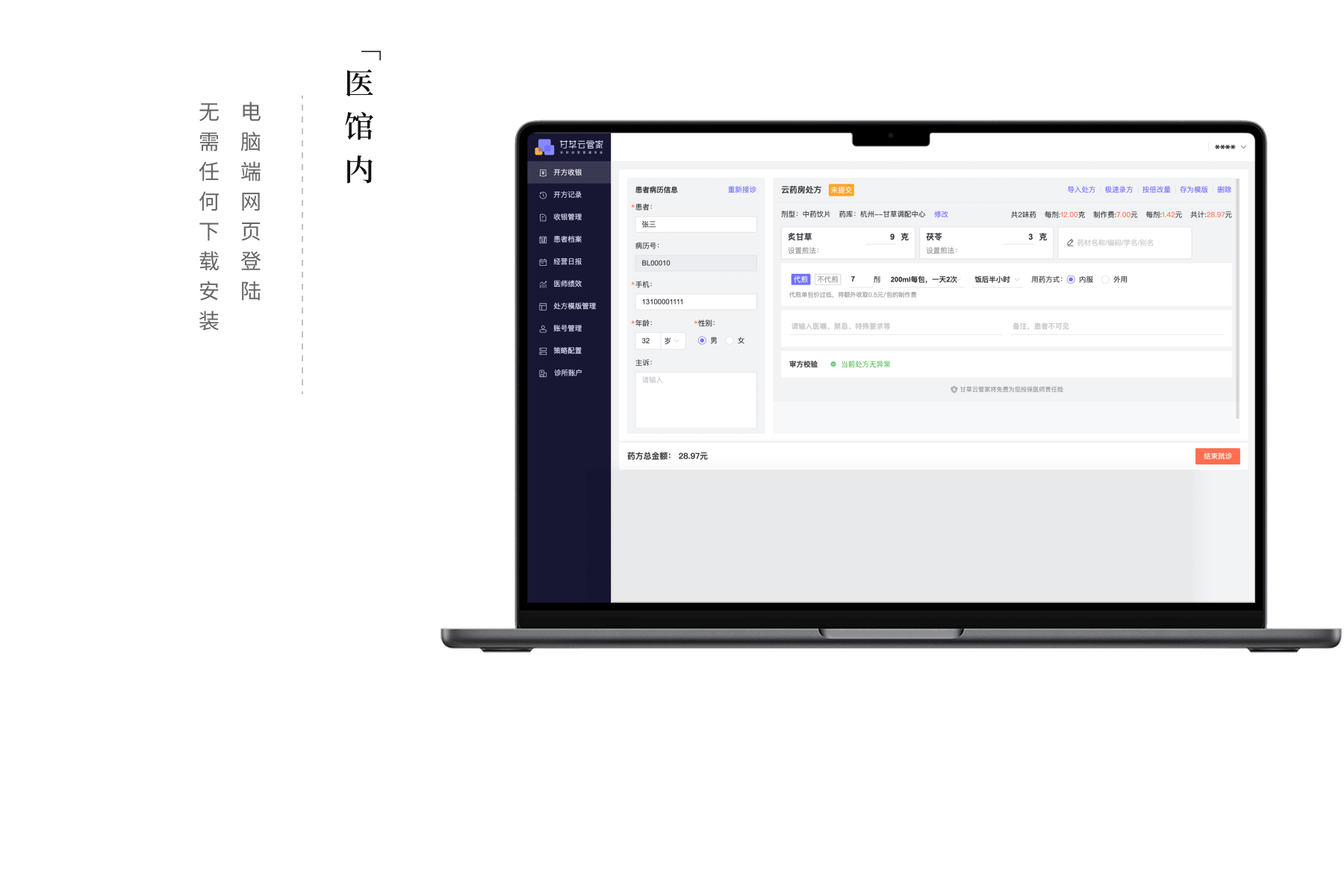This screenshot has width=1344, height=896.
Task: Click 设置煎法 under 茯苓
Action: 942,251
